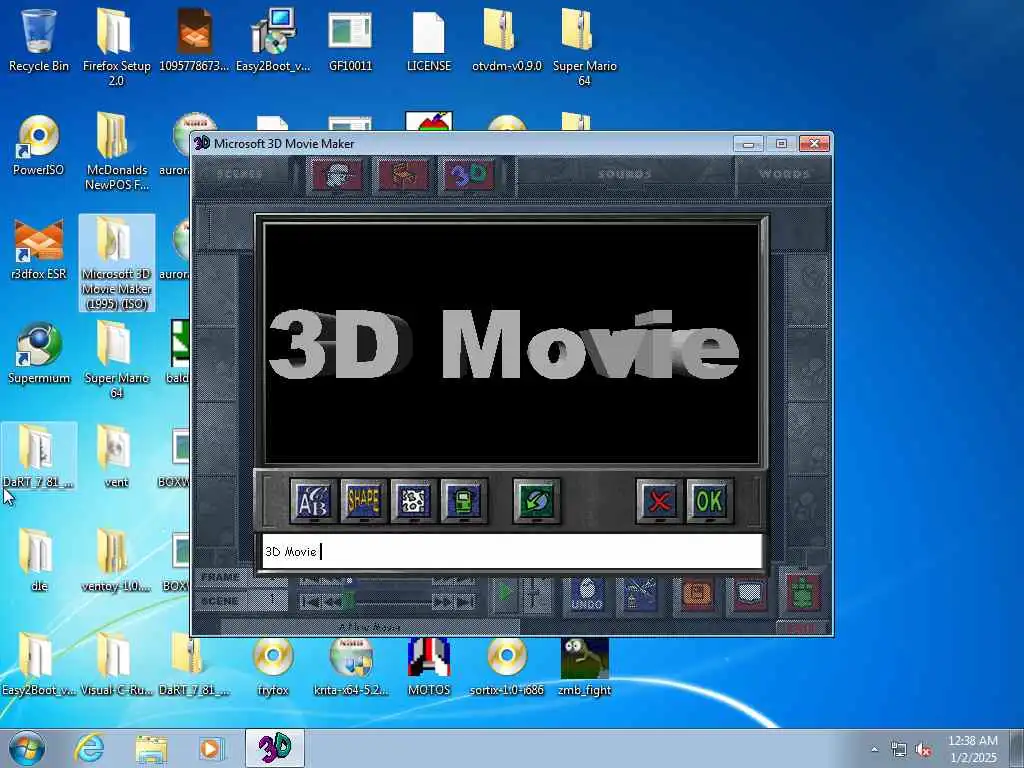Open Windows Media Player from taskbar
The image size is (1024, 768).
tap(212, 748)
